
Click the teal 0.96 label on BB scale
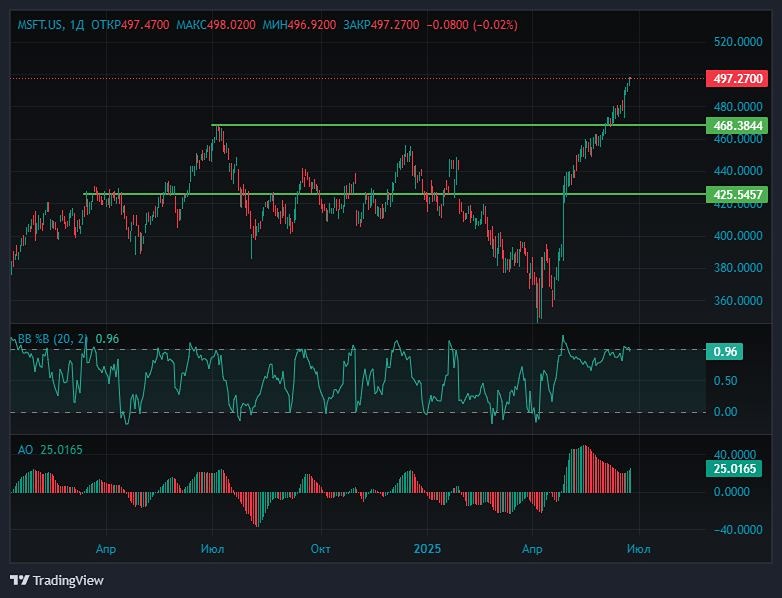coord(725,351)
